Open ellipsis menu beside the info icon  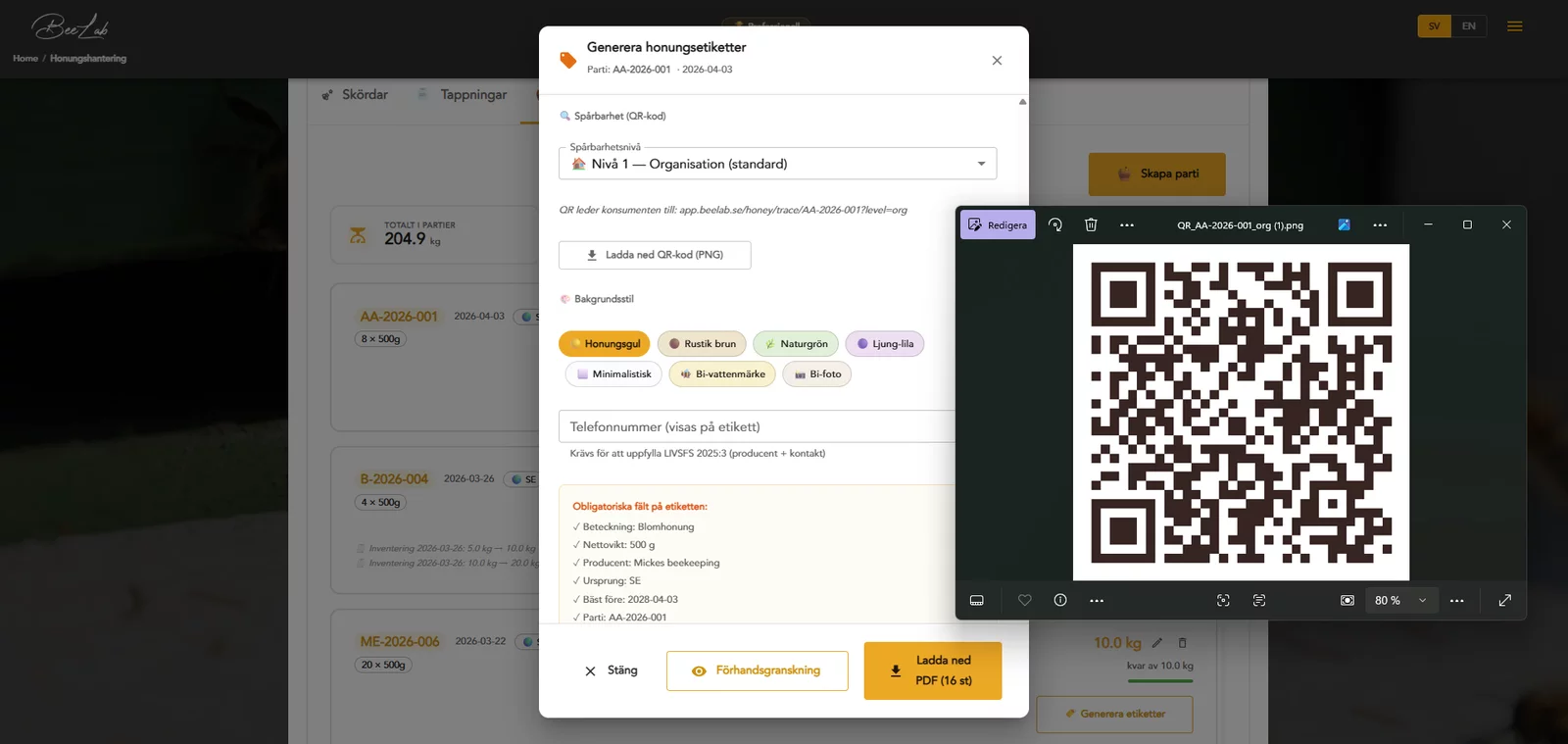tap(1097, 600)
